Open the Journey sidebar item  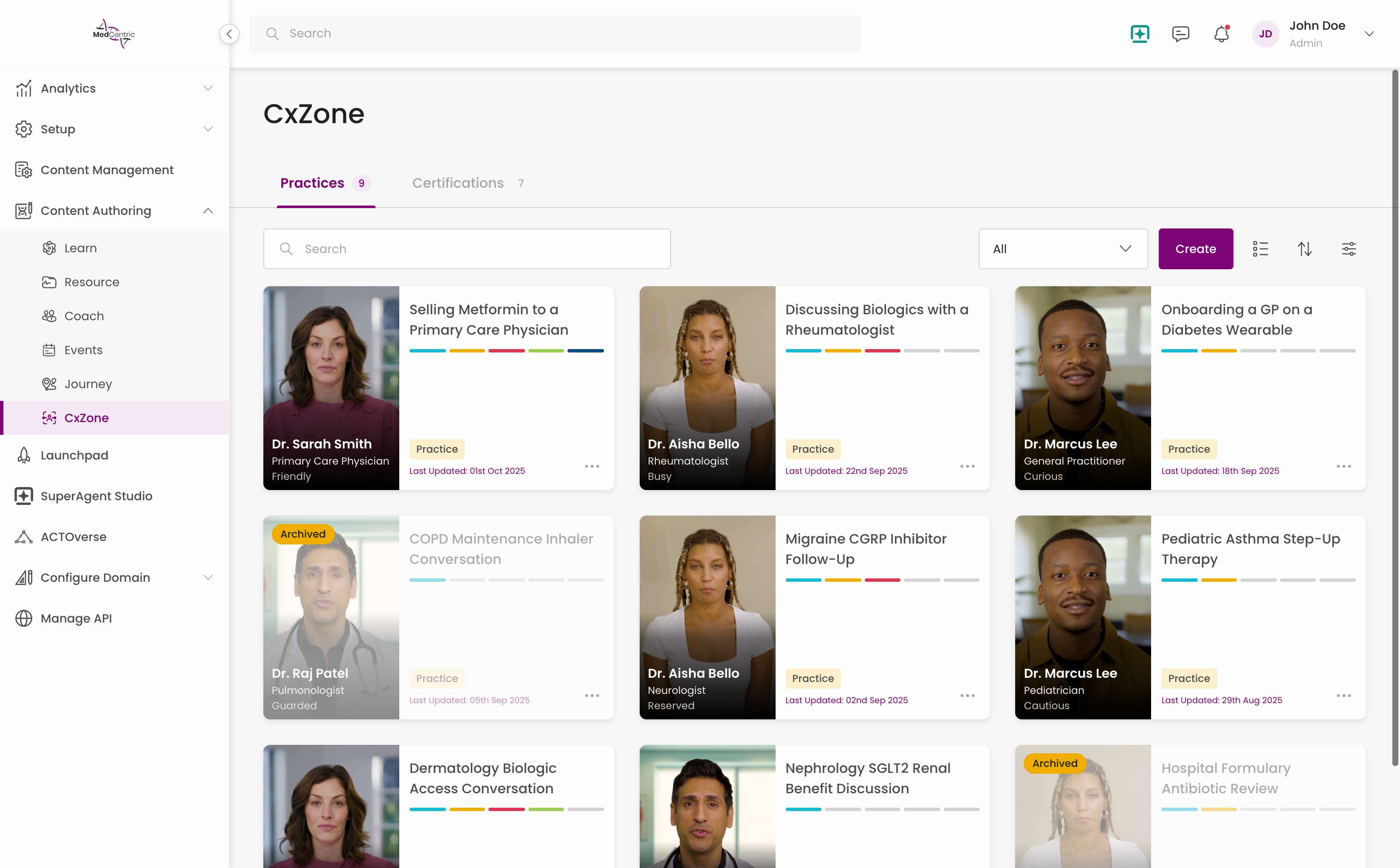pyautogui.click(x=115, y=383)
